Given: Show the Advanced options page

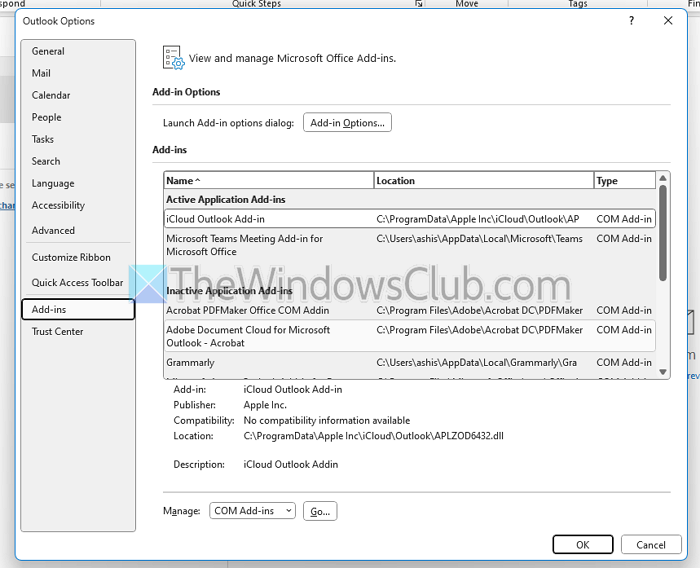Looking at the screenshot, I should [53, 230].
